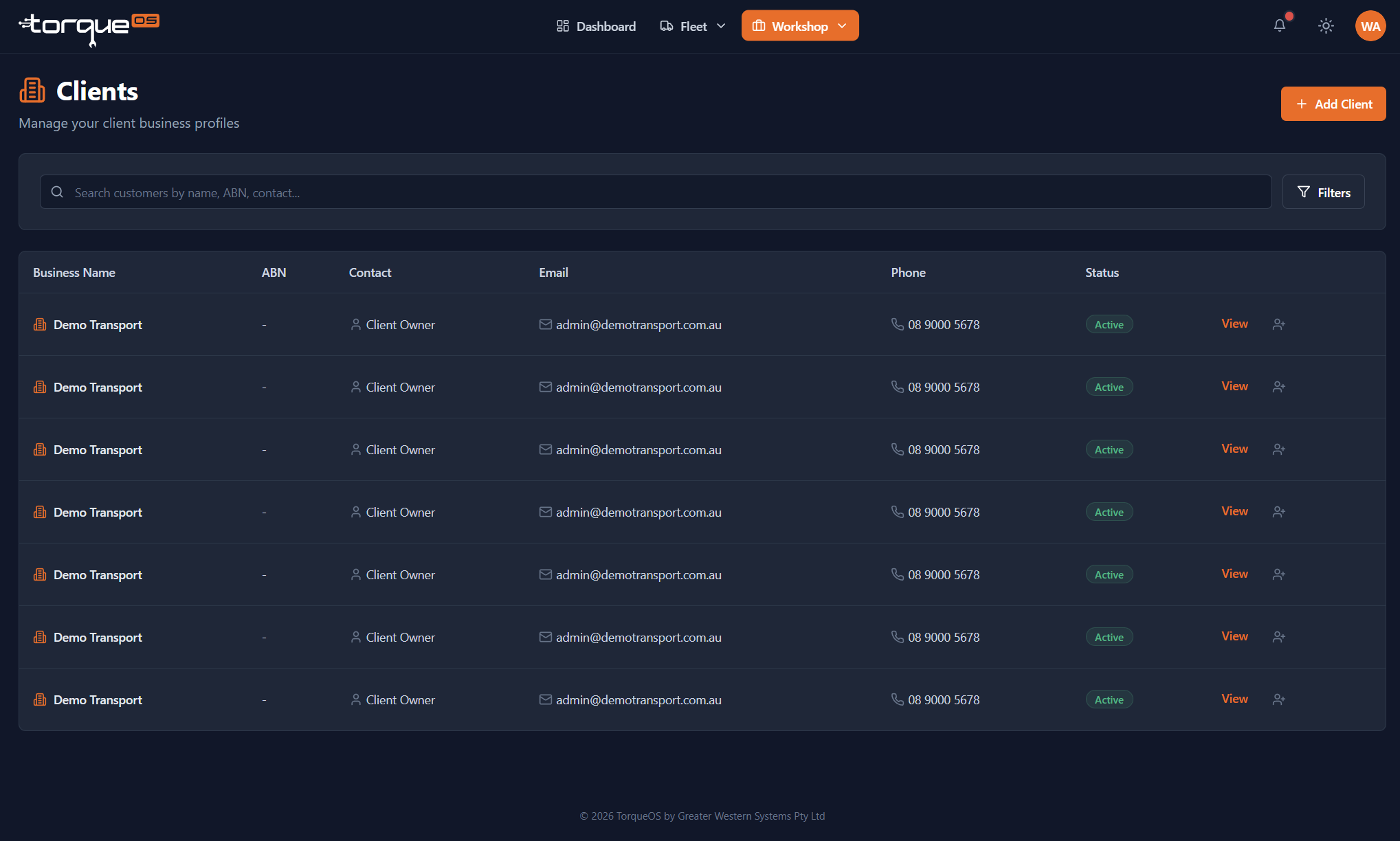Open View link in third client row

click(1234, 449)
